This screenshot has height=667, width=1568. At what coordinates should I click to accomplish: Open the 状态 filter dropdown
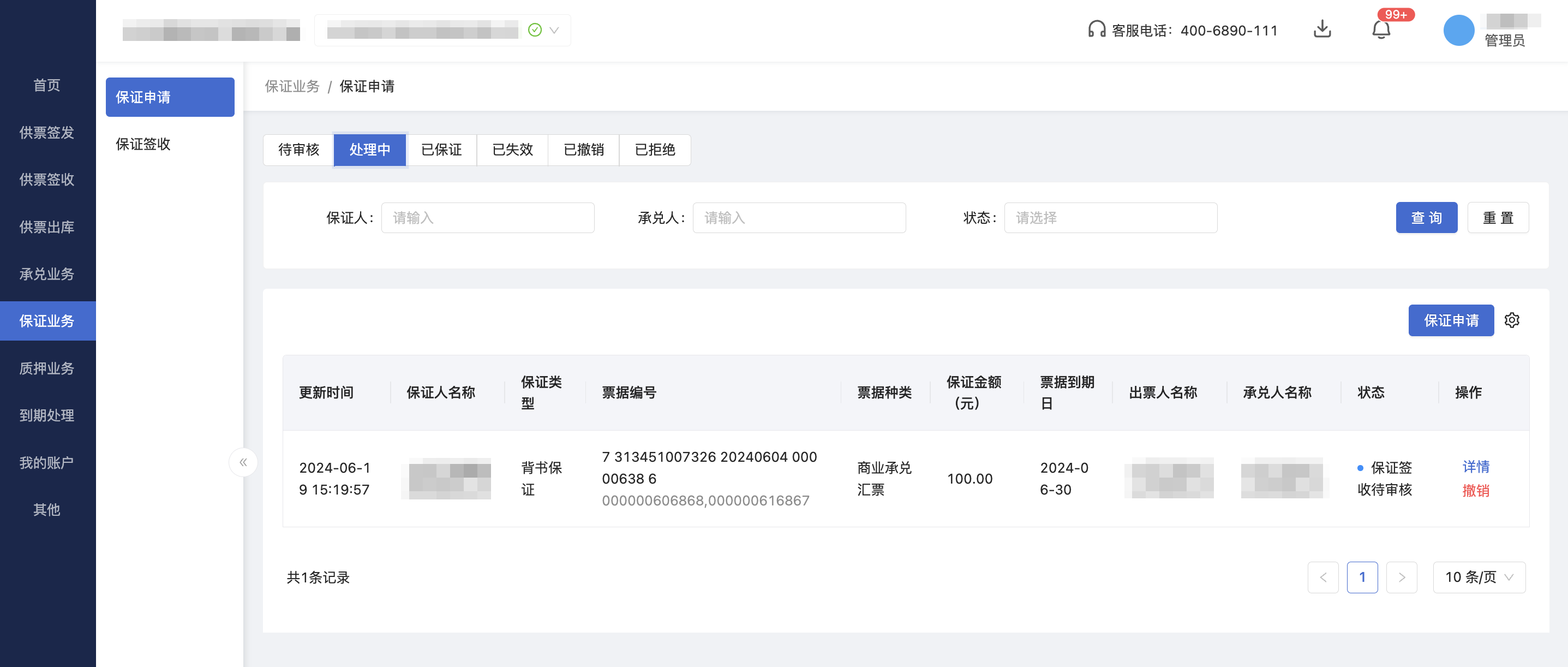point(1110,217)
